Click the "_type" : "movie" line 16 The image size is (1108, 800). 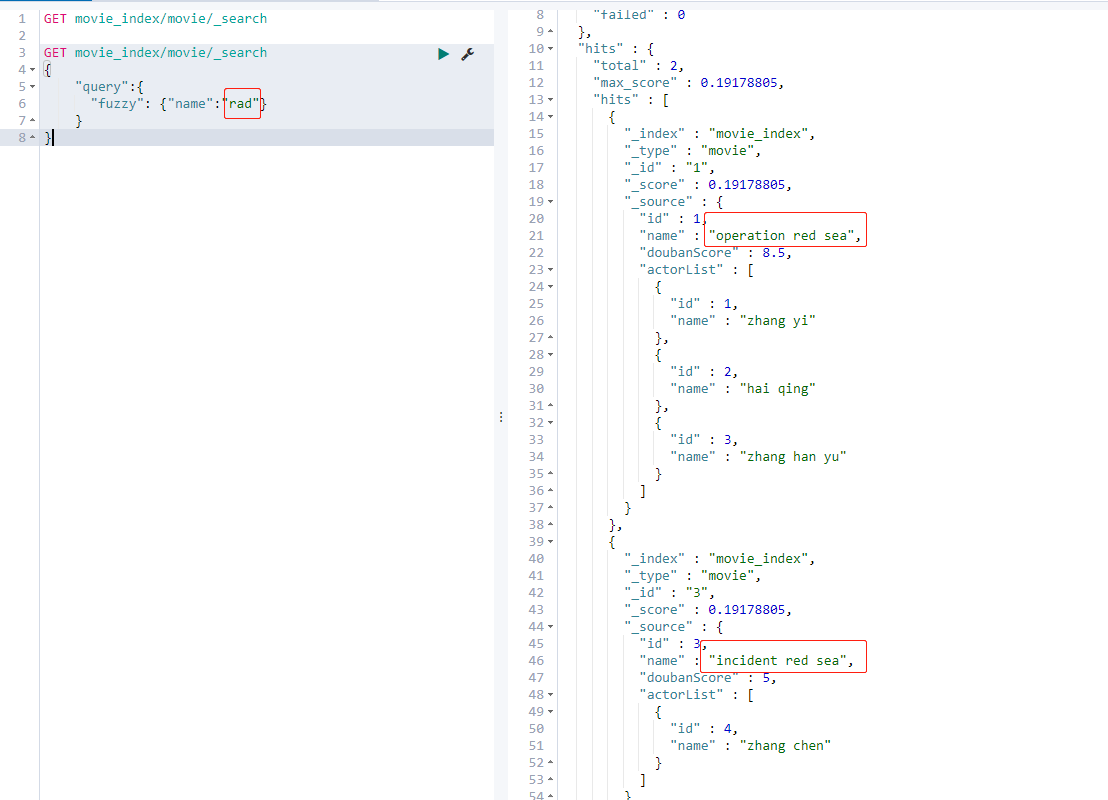pyautogui.click(x=692, y=151)
